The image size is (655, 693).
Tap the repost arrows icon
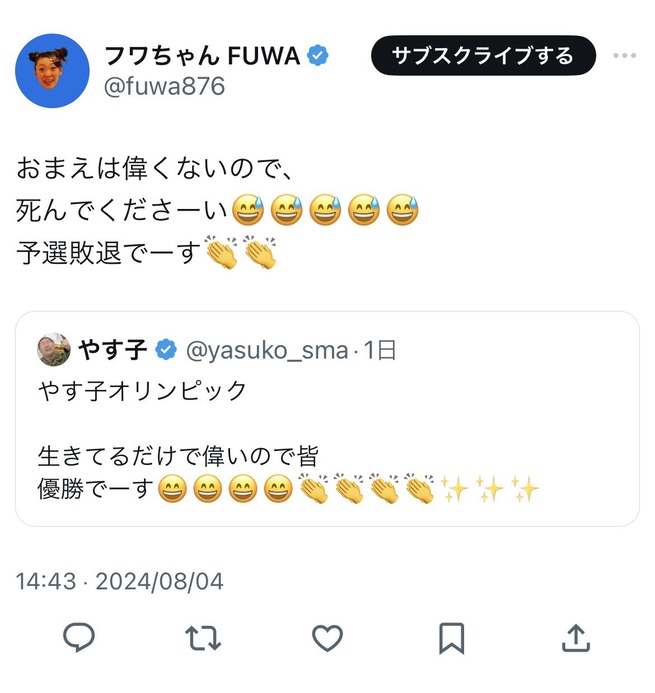(x=203, y=637)
